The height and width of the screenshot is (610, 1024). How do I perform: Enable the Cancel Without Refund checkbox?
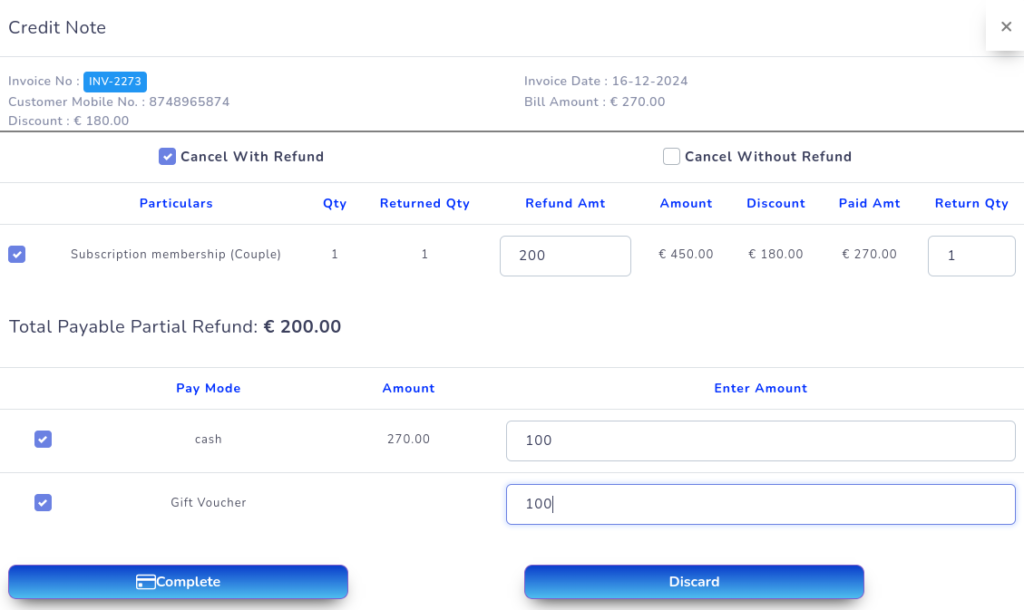[x=671, y=156]
